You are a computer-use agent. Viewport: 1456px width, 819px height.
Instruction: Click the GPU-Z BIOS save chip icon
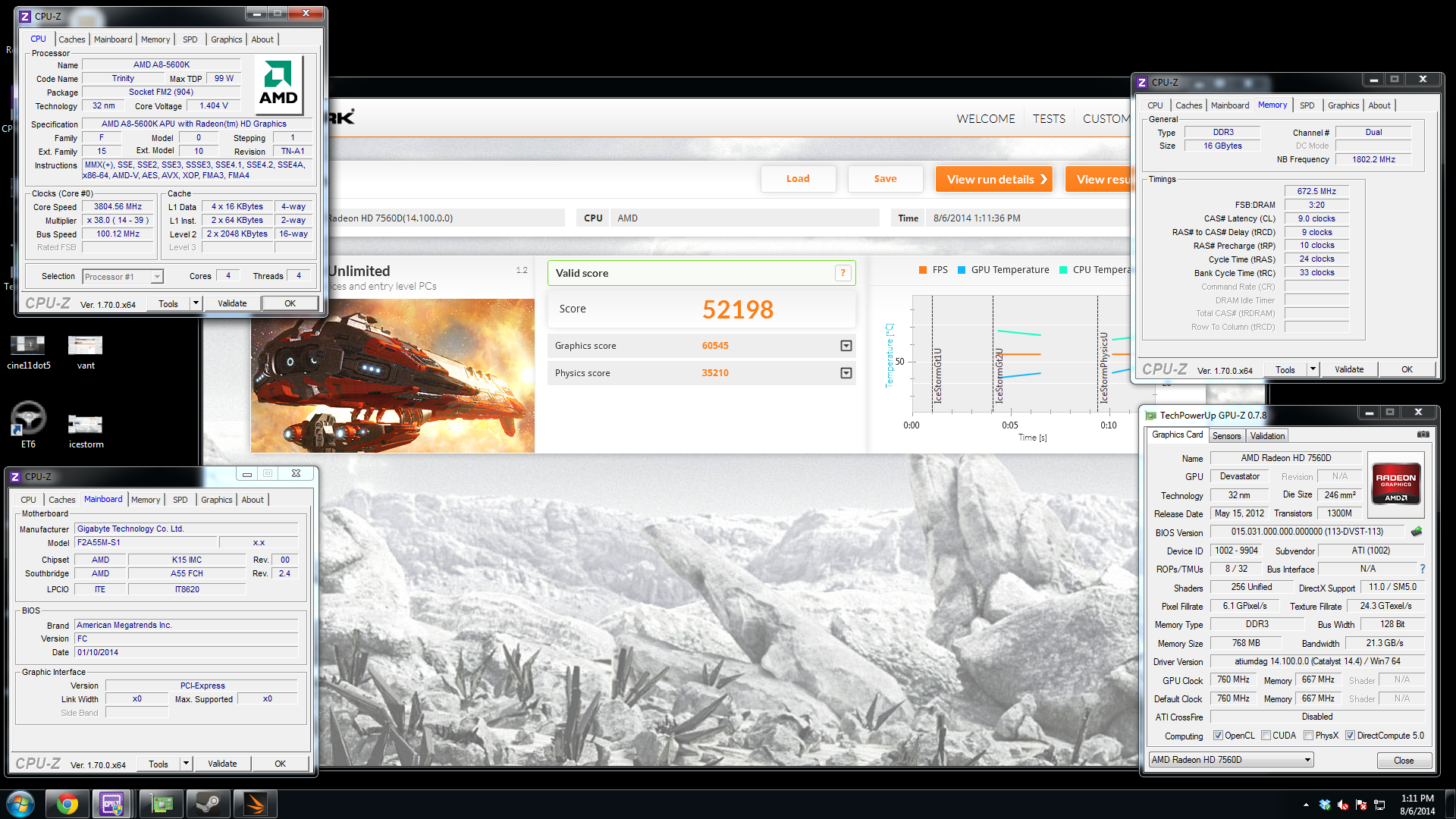[x=1416, y=532]
